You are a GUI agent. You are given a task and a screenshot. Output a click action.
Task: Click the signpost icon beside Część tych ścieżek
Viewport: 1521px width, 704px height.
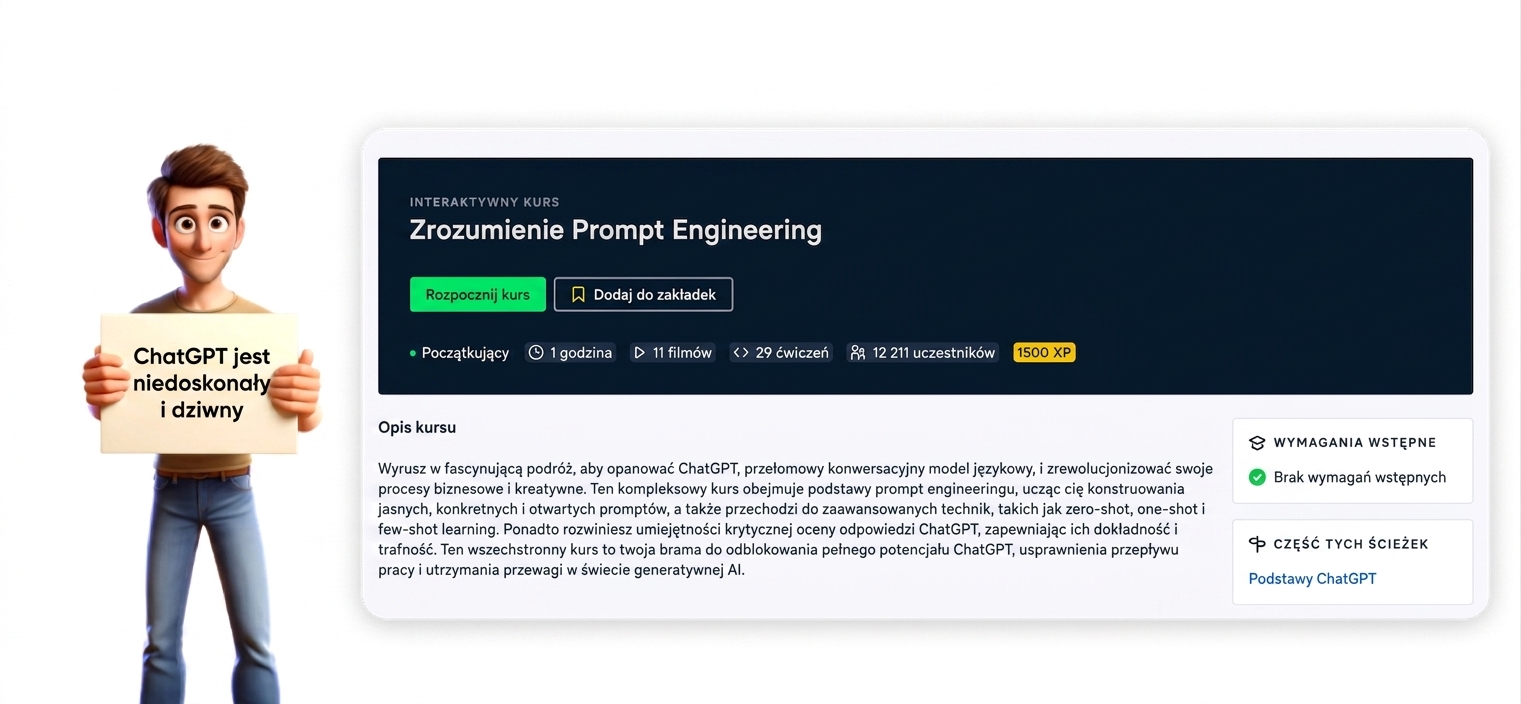tap(1257, 544)
